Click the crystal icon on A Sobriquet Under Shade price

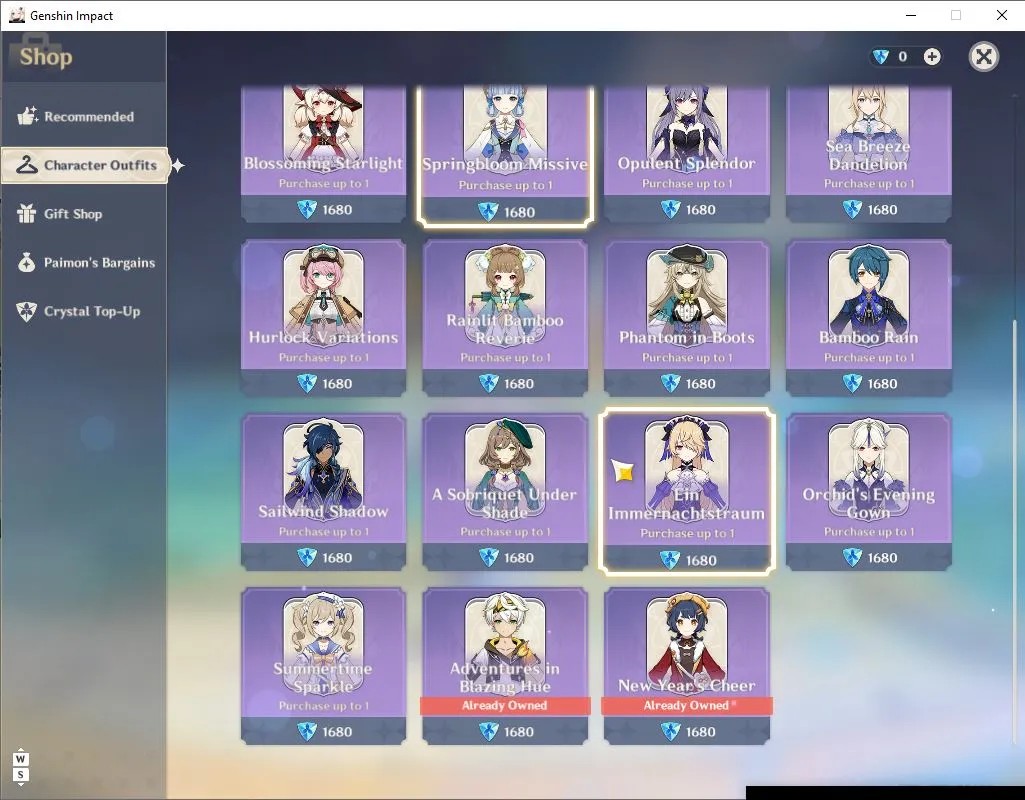click(488, 557)
